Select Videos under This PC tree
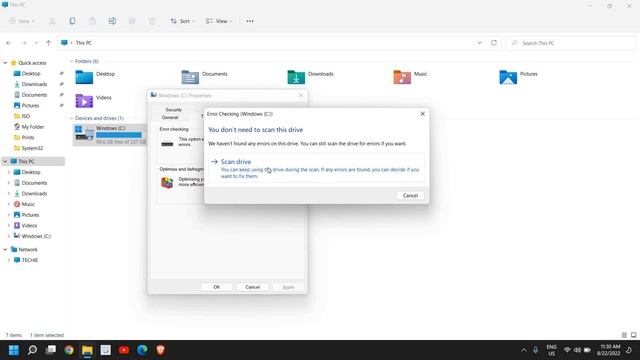640x360 pixels. pos(29,225)
